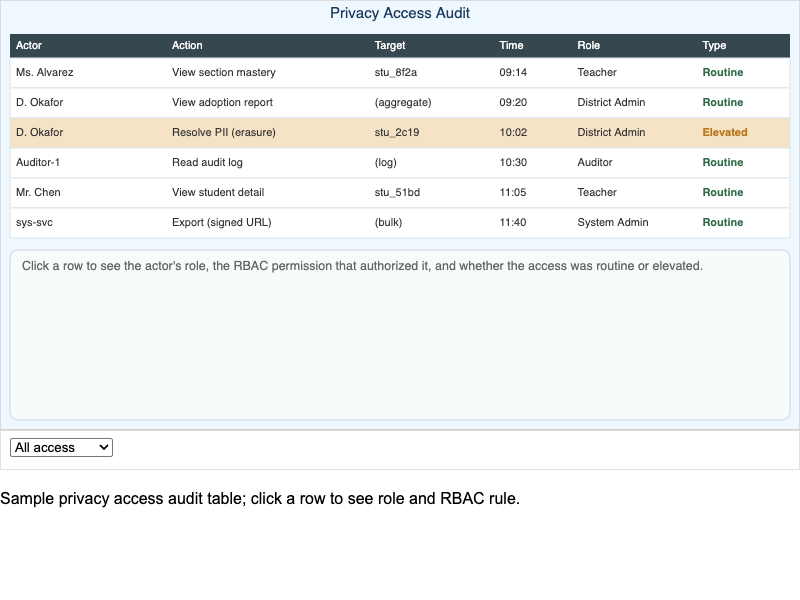Click Teacher role in Mr. Chen row
The height and width of the screenshot is (600, 800).
point(596,192)
